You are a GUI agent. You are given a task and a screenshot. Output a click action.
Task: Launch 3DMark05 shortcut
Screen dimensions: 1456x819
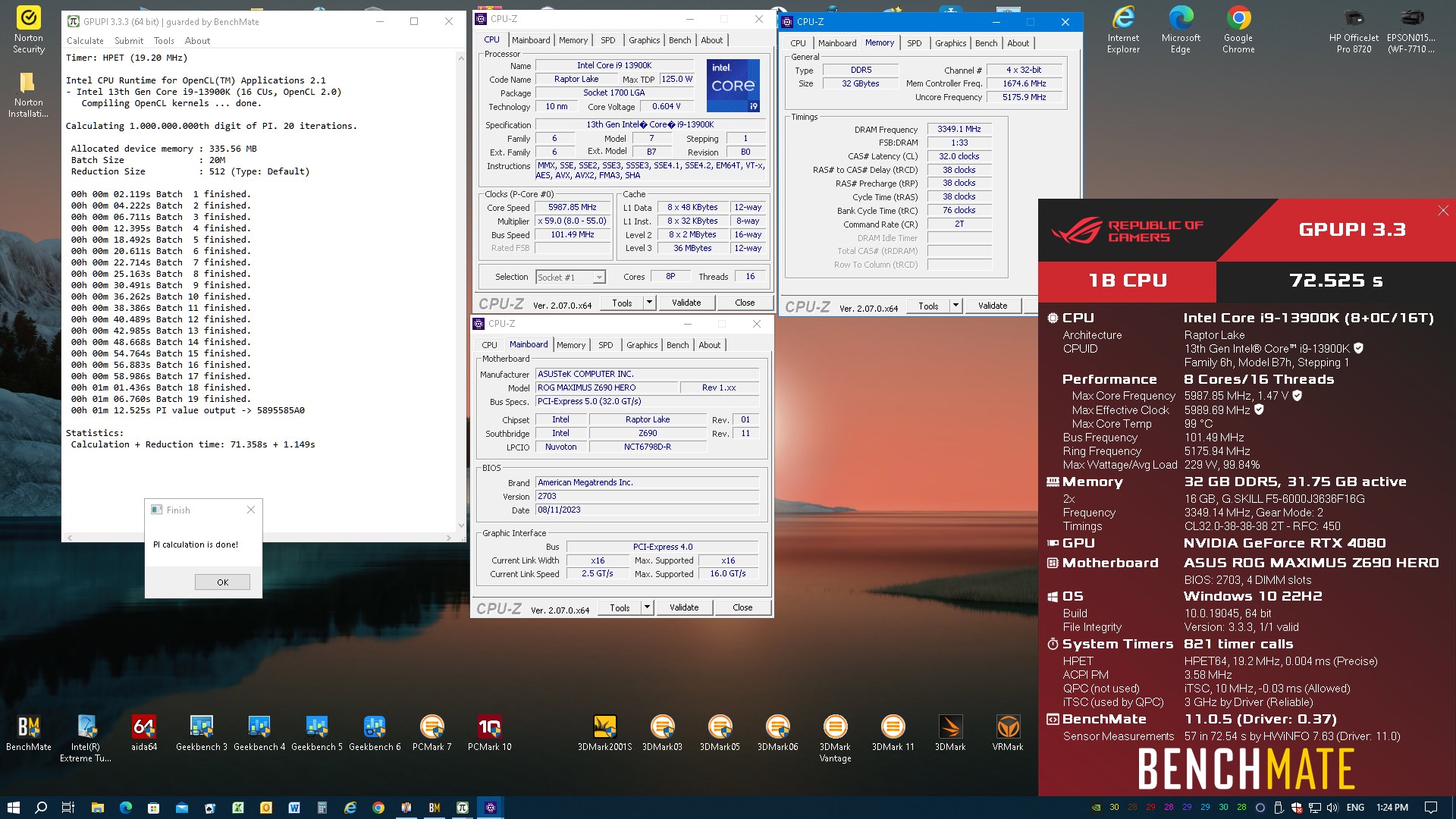pos(720,733)
